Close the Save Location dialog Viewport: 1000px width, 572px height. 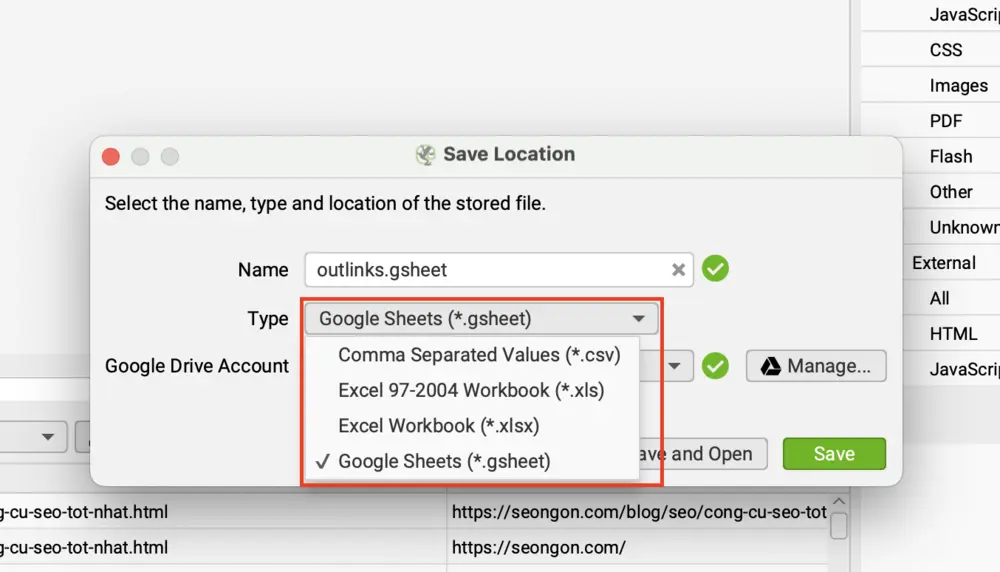click(x=111, y=156)
